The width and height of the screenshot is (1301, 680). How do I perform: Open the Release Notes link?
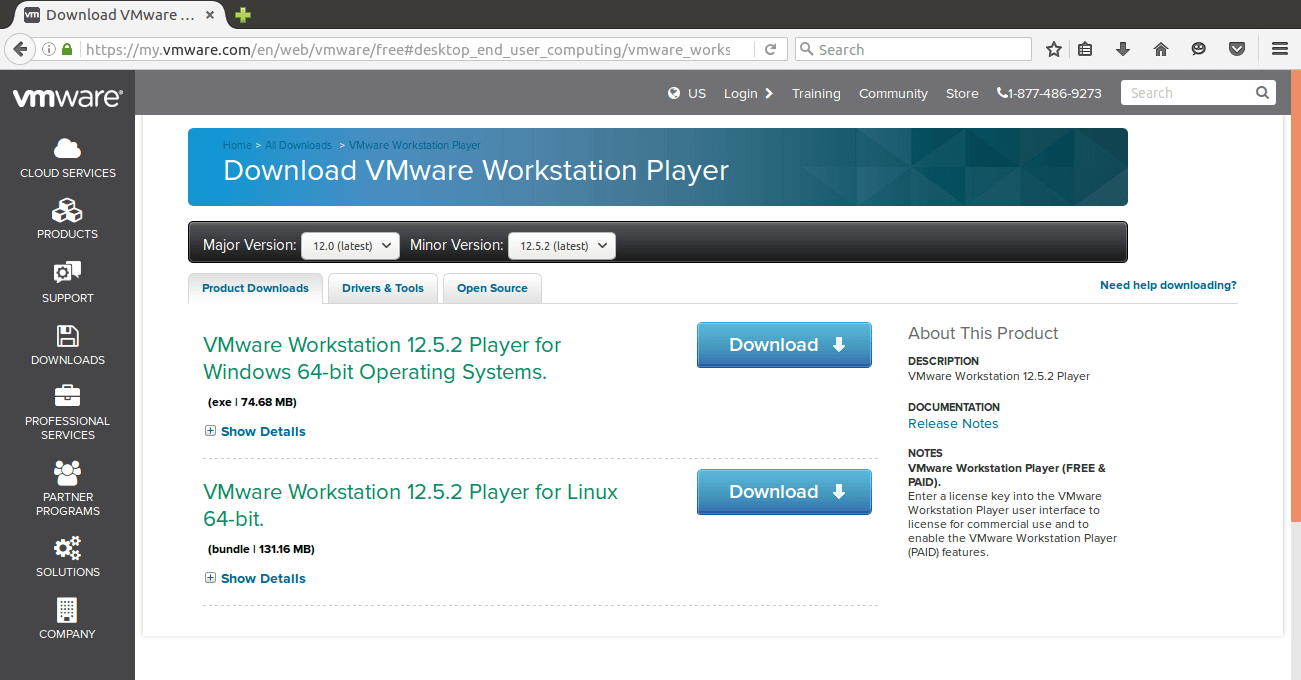pyautogui.click(x=953, y=424)
